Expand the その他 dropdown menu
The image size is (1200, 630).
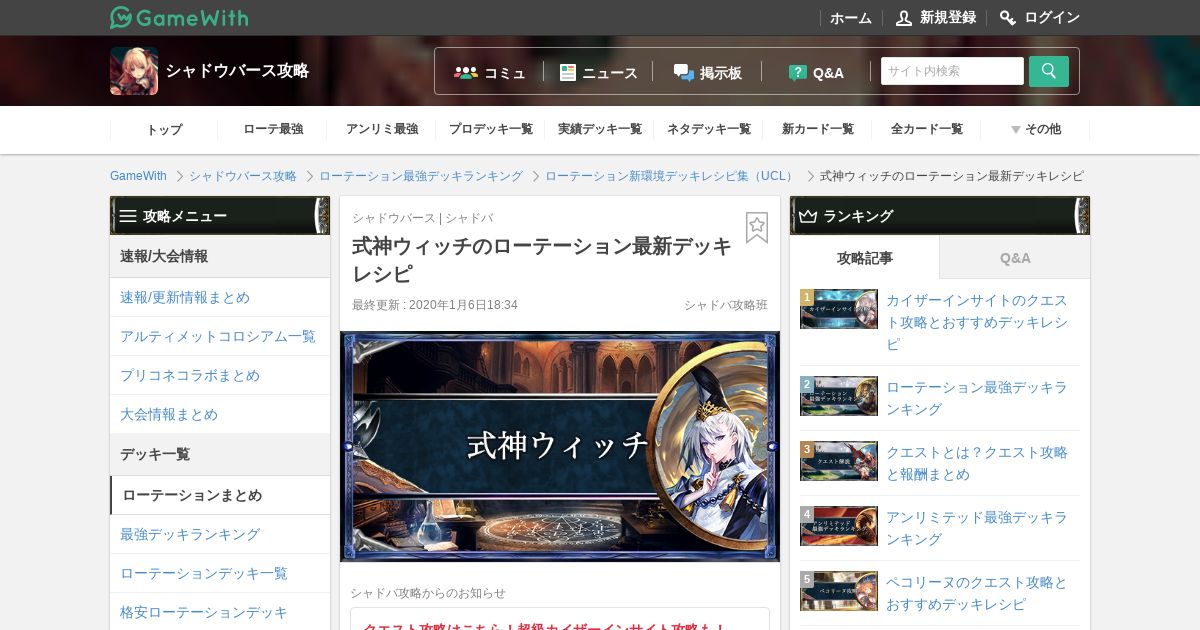(x=1035, y=129)
